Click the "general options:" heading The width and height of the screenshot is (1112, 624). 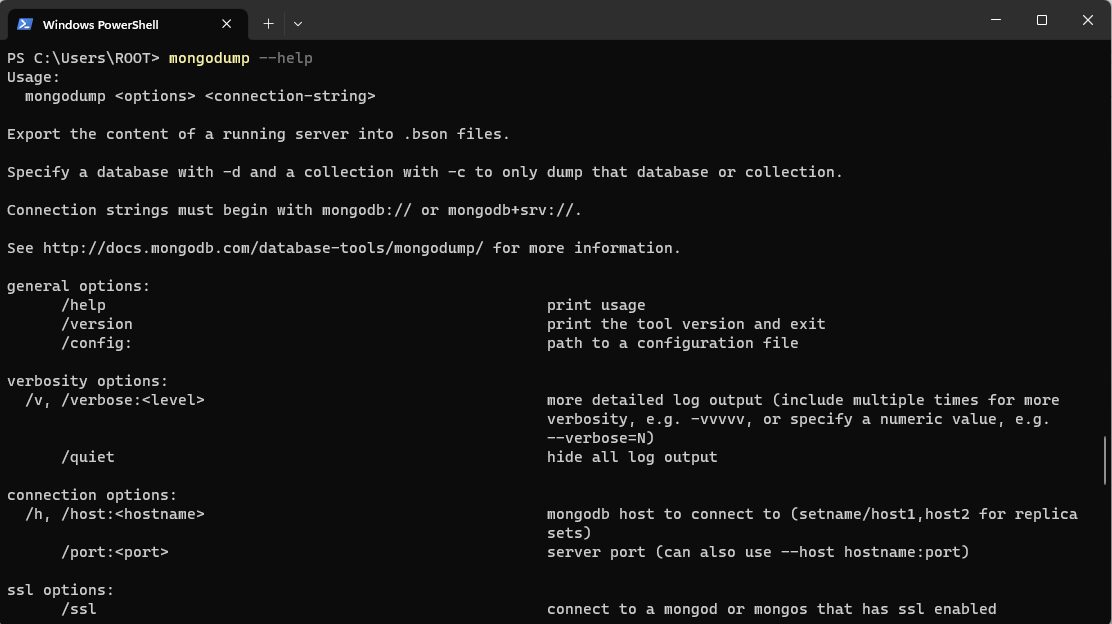(78, 286)
